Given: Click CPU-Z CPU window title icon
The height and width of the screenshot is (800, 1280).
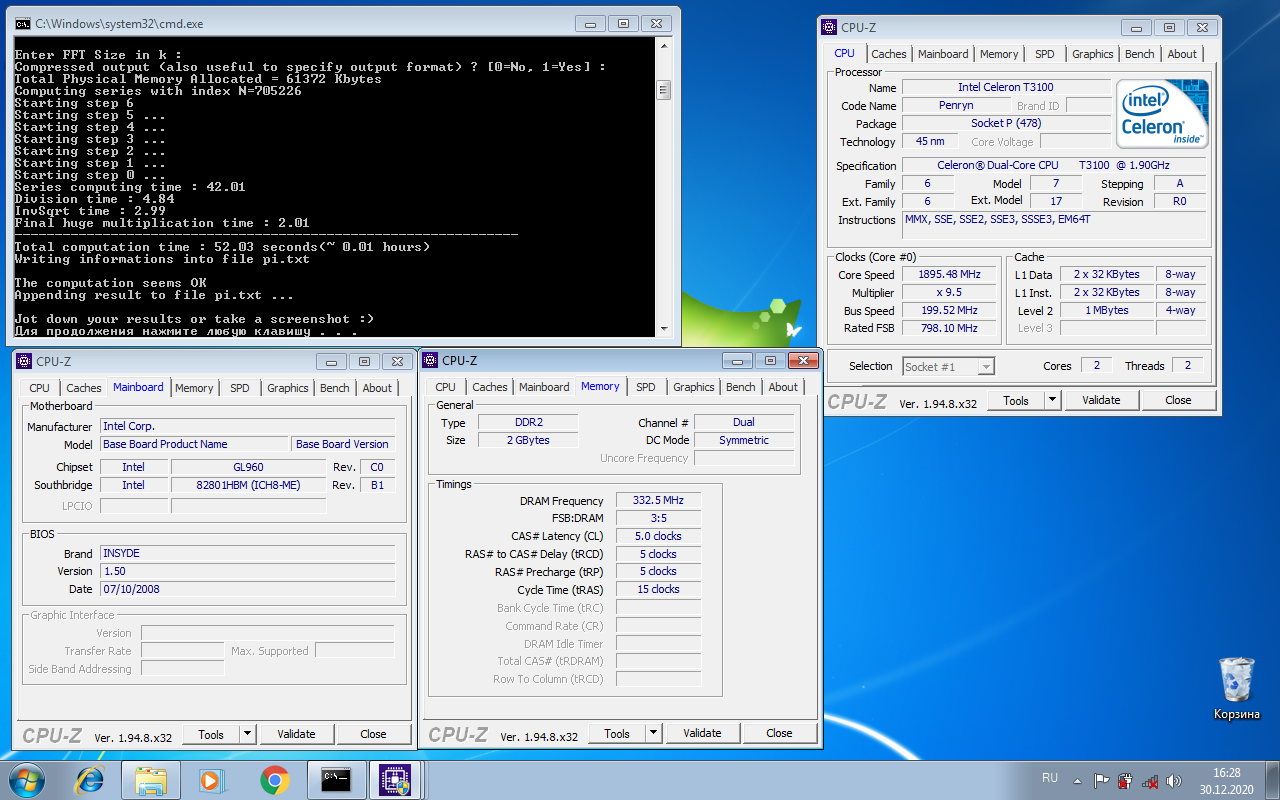Looking at the screenshot, I should [830, 27].
